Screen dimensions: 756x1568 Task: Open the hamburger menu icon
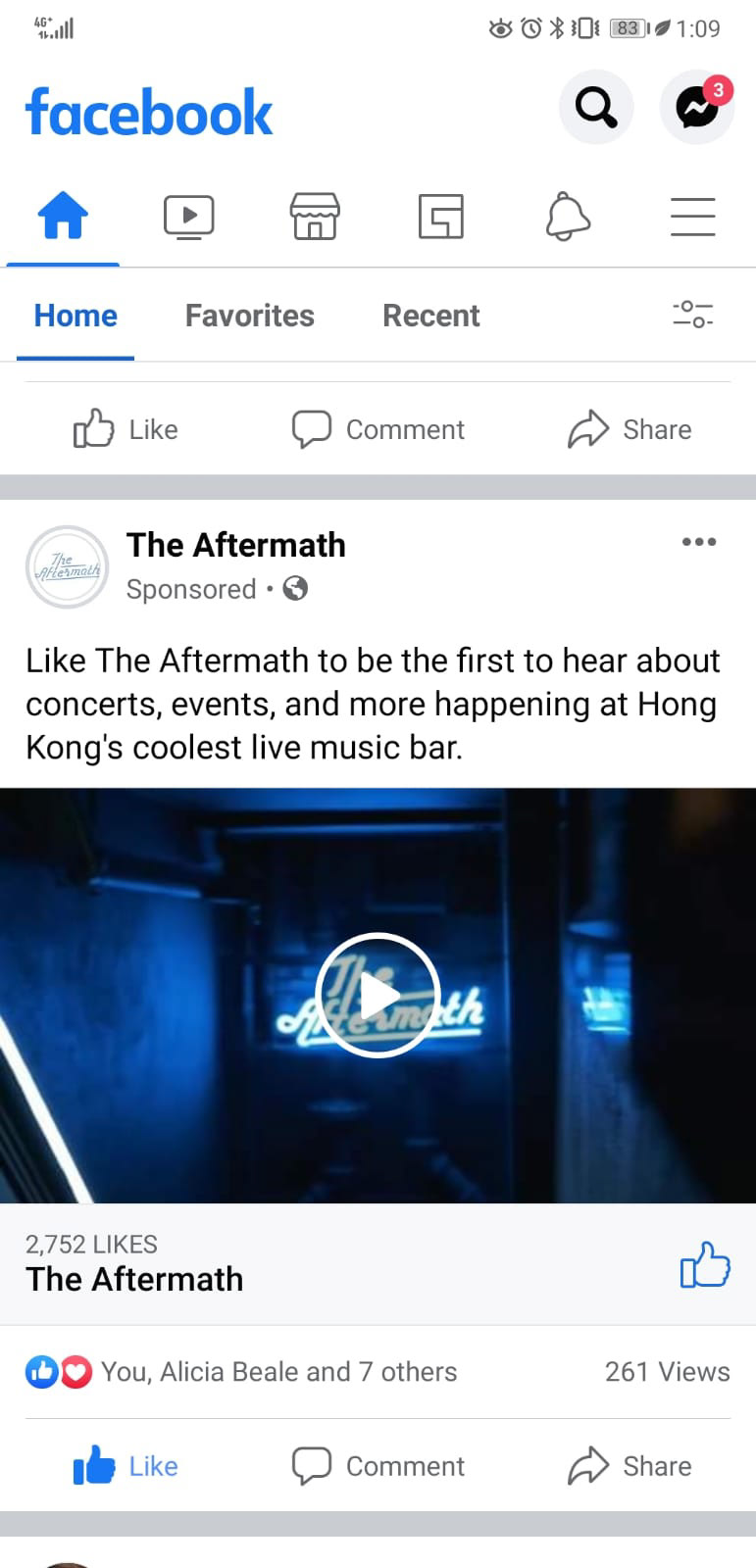(x=692, y=217)
